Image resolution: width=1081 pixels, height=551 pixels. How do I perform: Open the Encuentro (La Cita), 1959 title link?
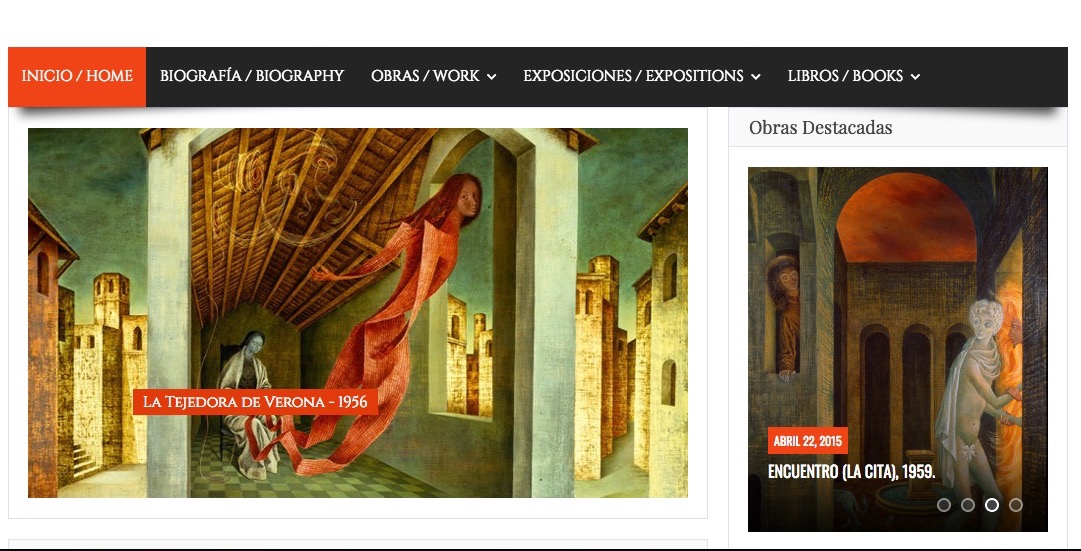click(851, 472)
